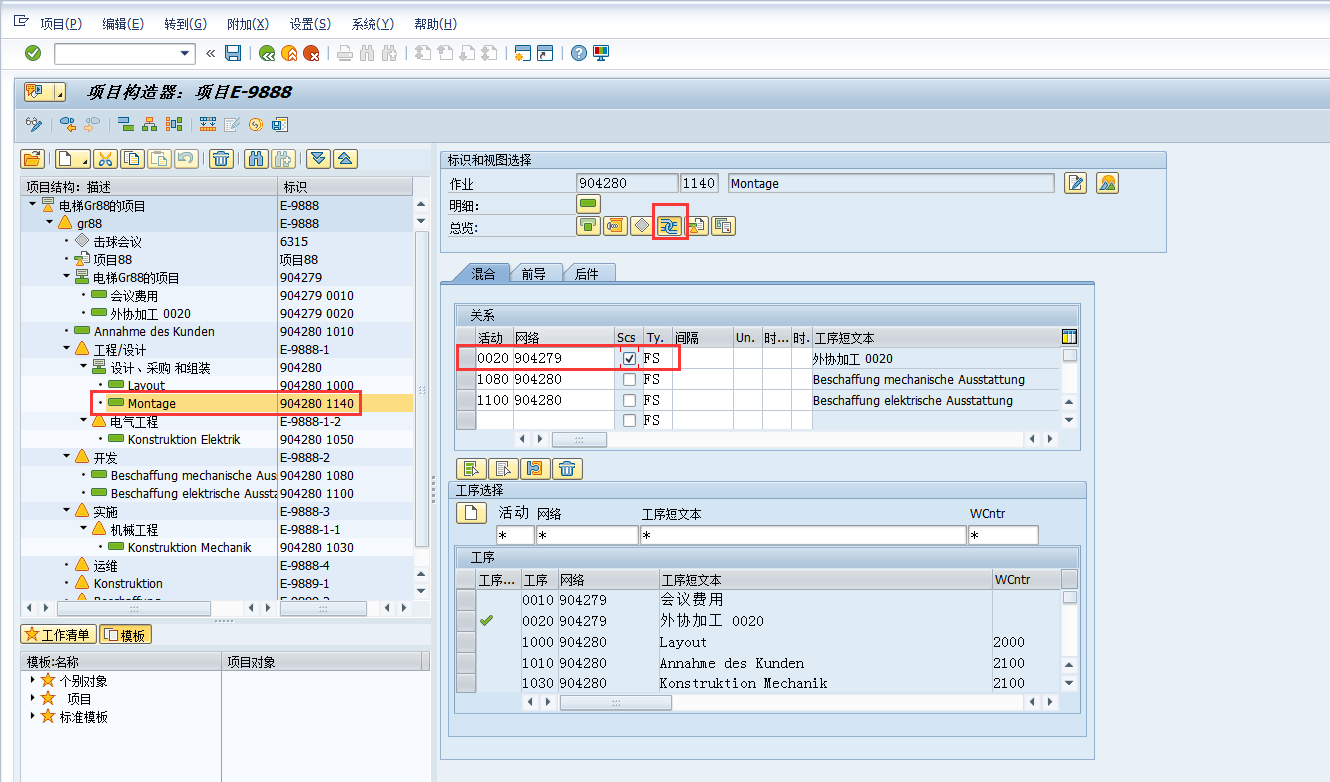Click the 模板 button
1330x782 pixels.
[x=126, y=634]
